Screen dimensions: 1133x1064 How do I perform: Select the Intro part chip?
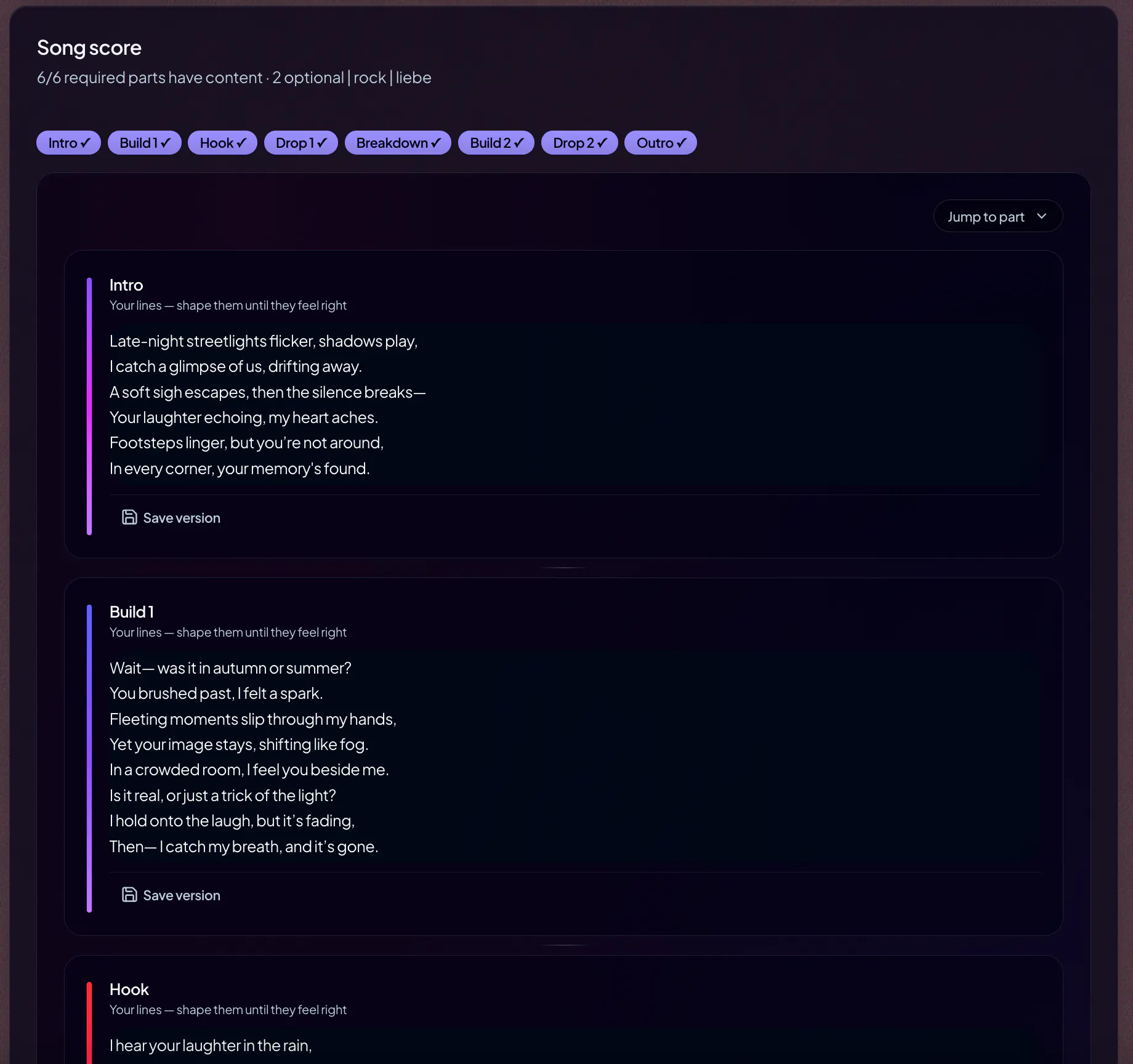click(x=68, y=143)
